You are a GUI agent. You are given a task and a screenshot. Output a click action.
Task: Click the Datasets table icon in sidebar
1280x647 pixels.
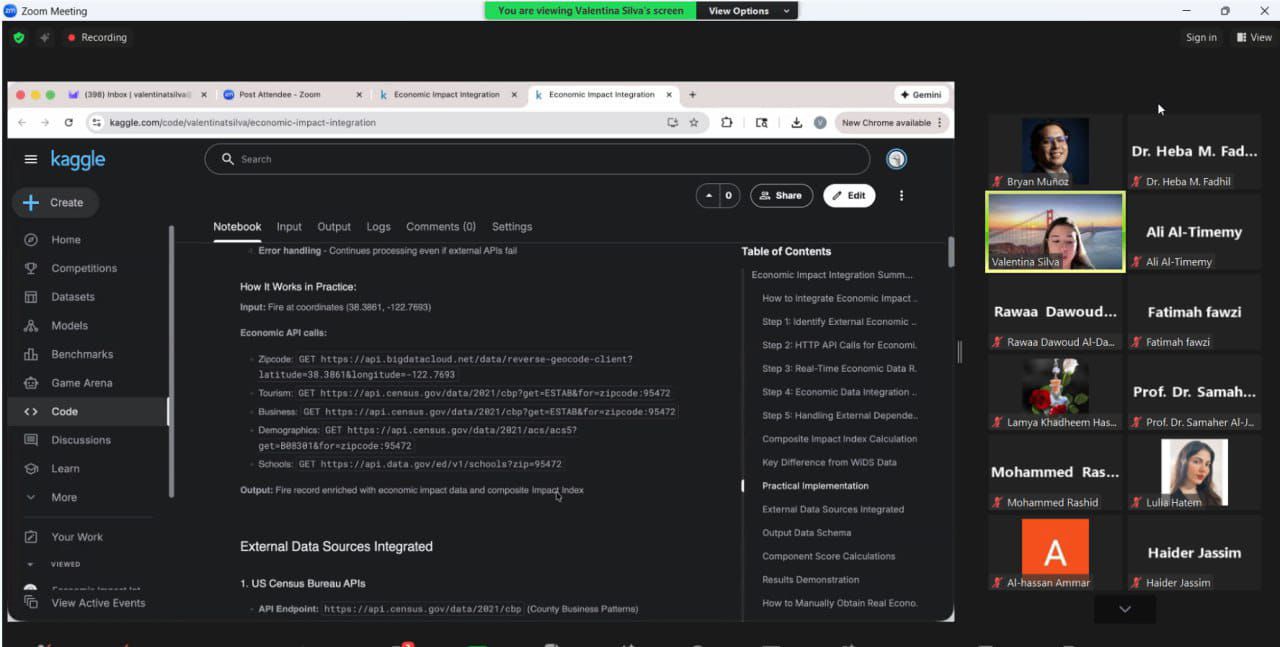[31, 297]
